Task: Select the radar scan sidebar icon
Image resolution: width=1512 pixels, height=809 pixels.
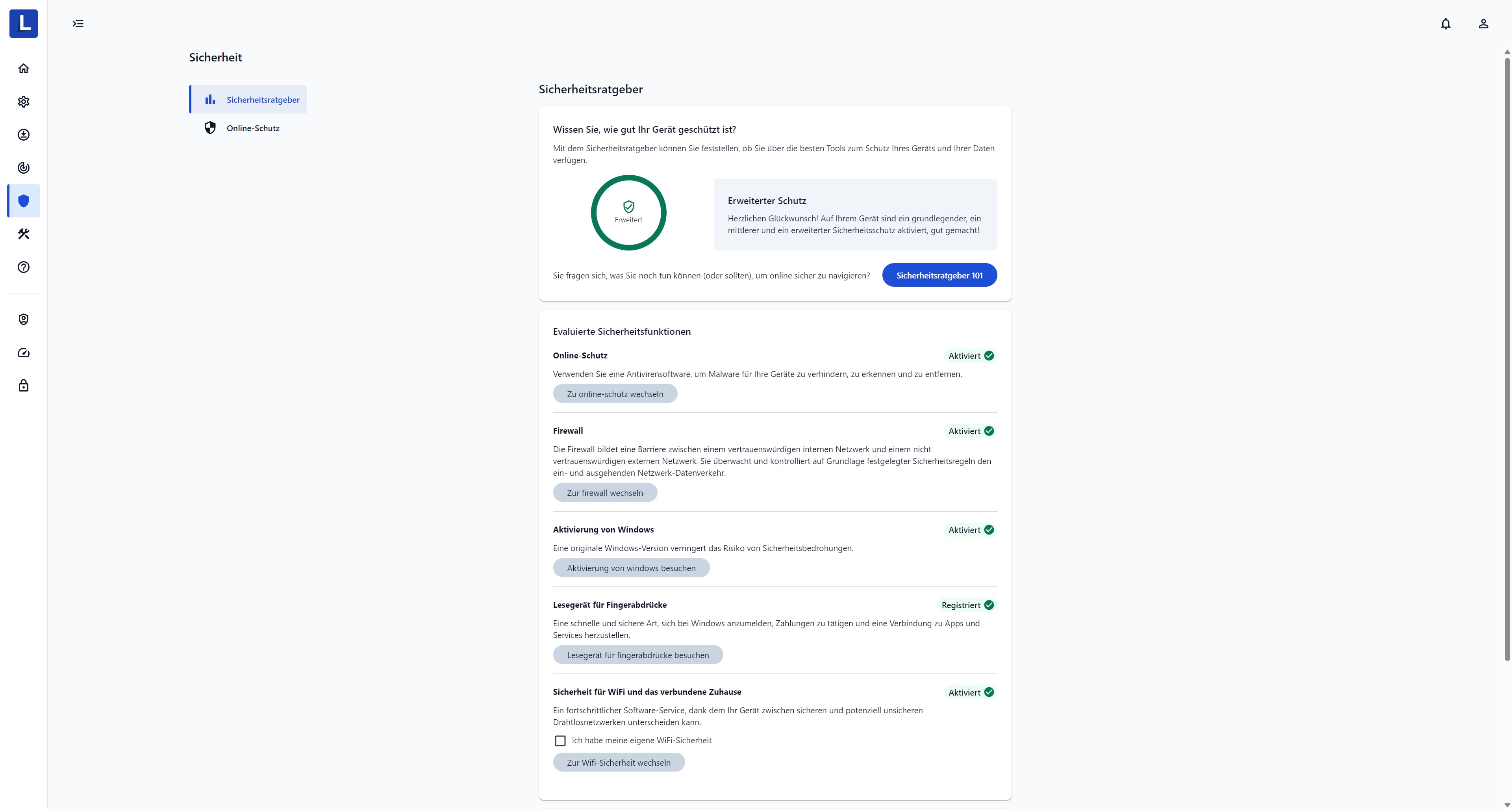Action: [24, 168]
